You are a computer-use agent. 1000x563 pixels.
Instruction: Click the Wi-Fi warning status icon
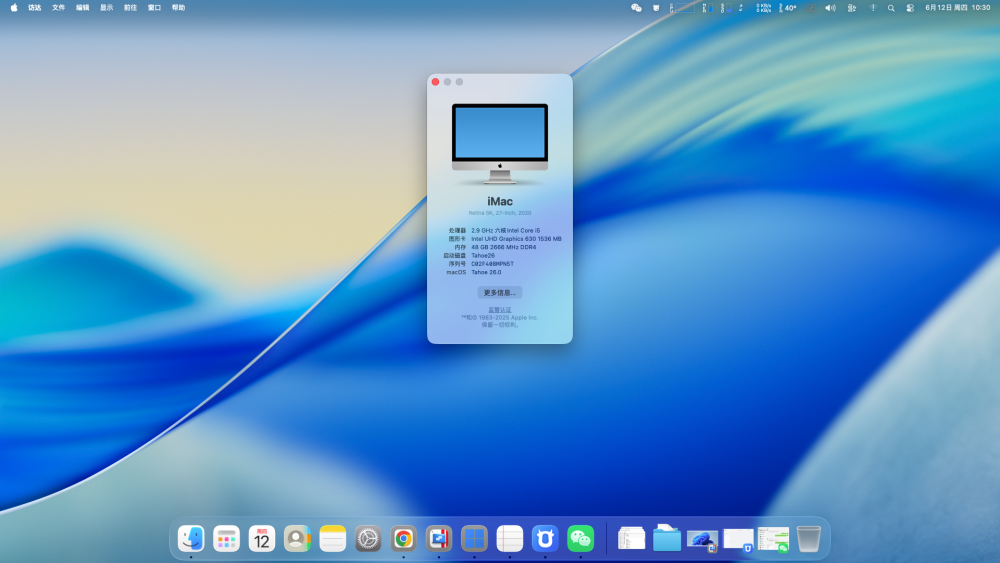click(872, 8)
